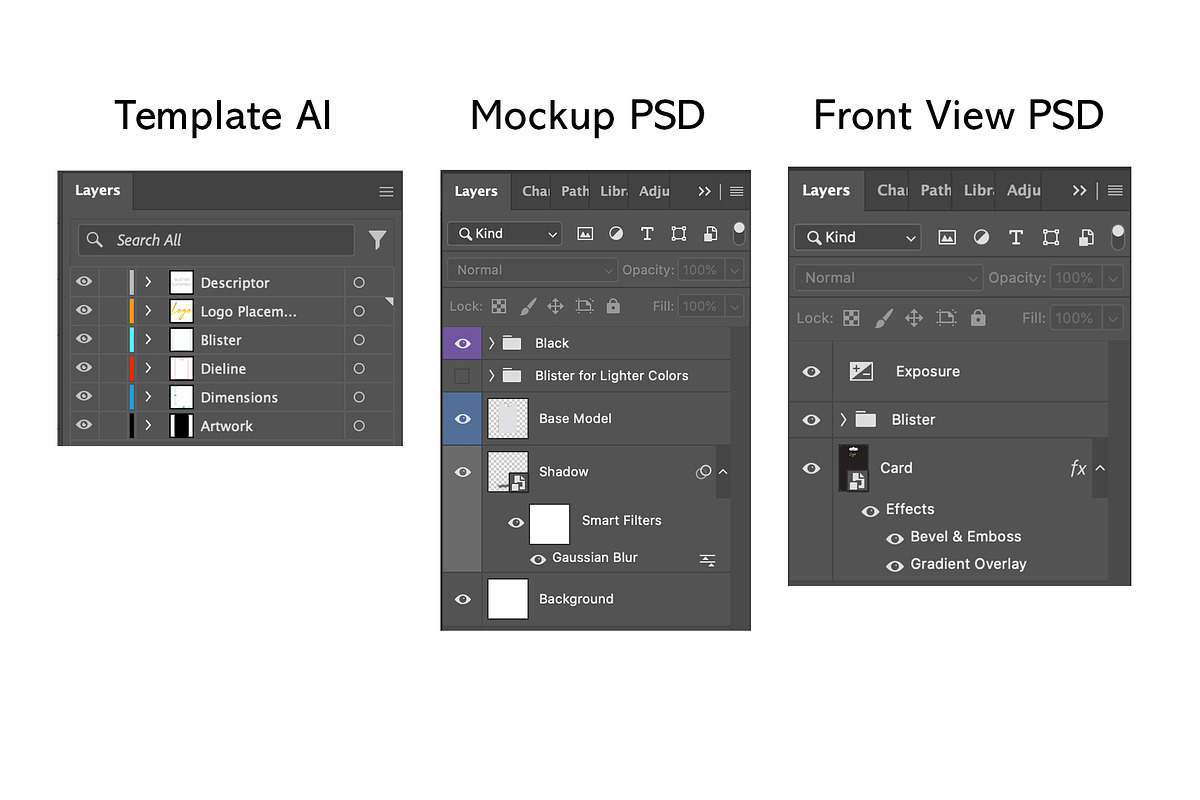This screenshot has height=800, width=1200.
Task: Click the smart filter indicator on Shadow layer
Action: (703, 472)
